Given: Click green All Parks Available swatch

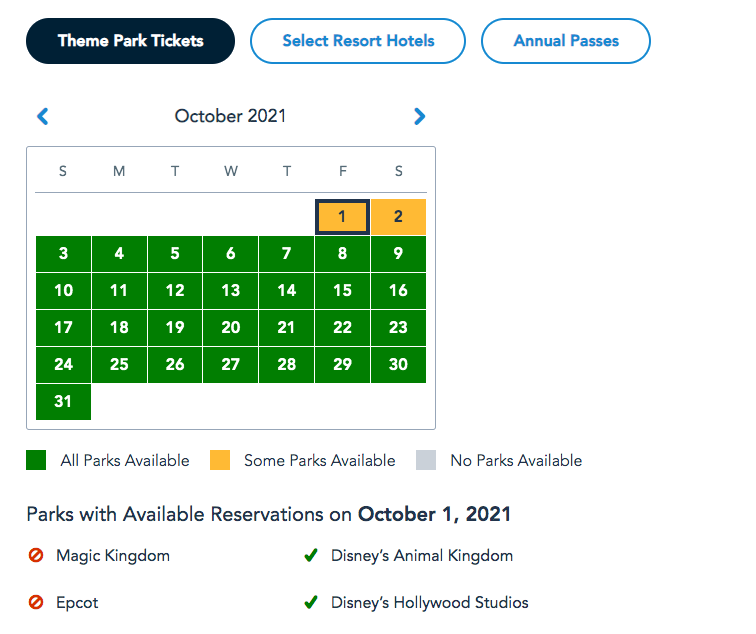Looking at the screenshot, I should click(x=36, y=461).
